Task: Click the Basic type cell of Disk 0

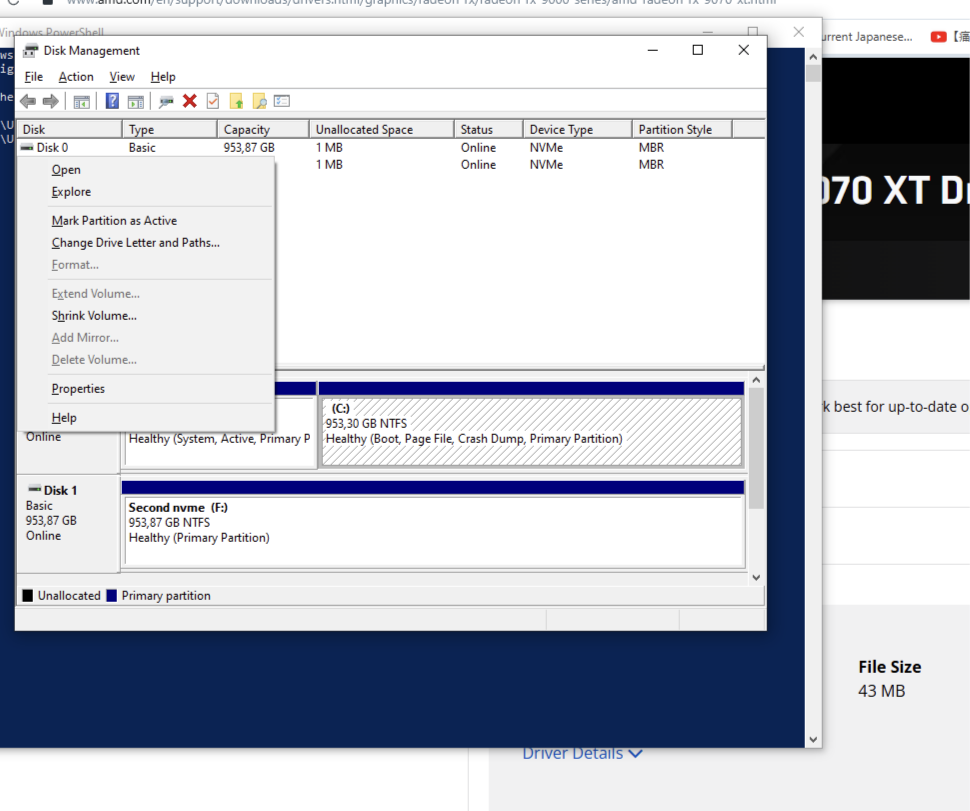Action: pyautogui.click(x=142, y=147)
